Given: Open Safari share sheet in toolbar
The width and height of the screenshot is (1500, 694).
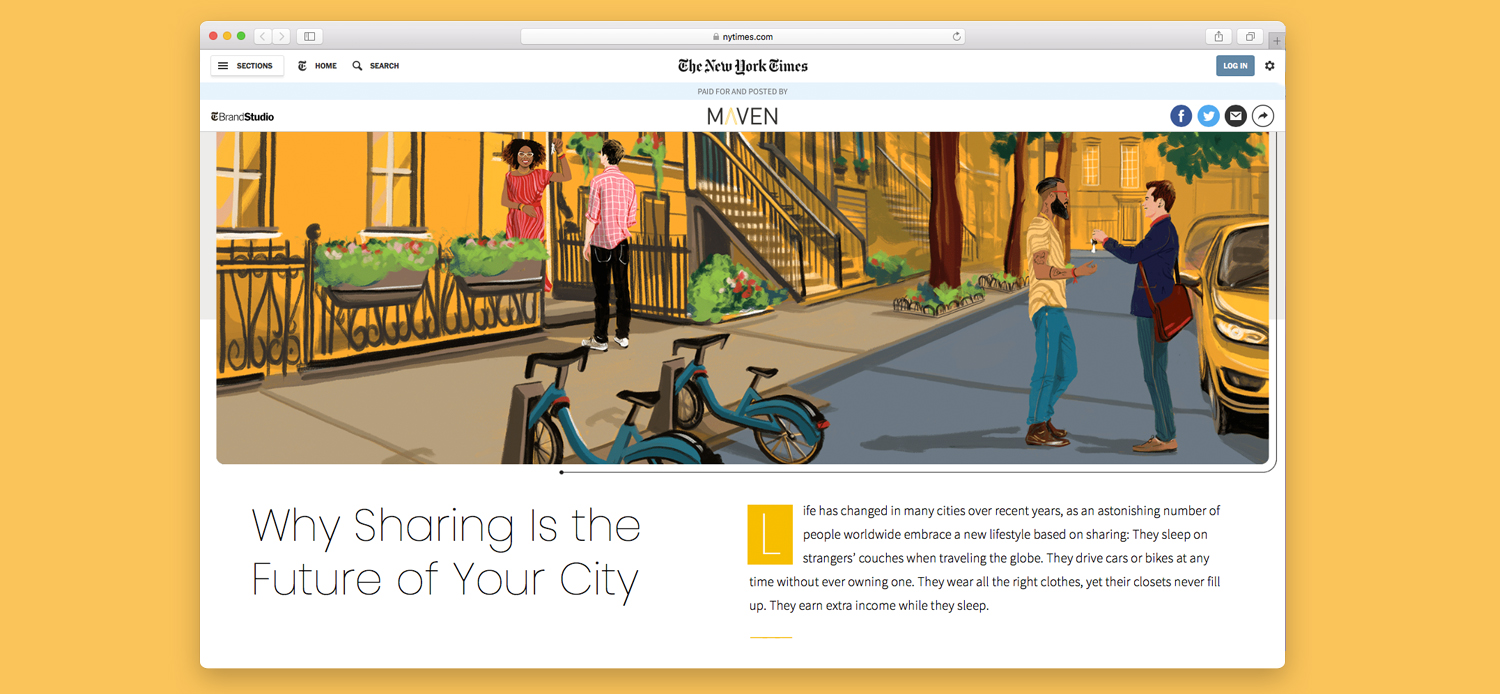Looking at the screenshot, I should pyautogui.click(x=1218, y=35).
